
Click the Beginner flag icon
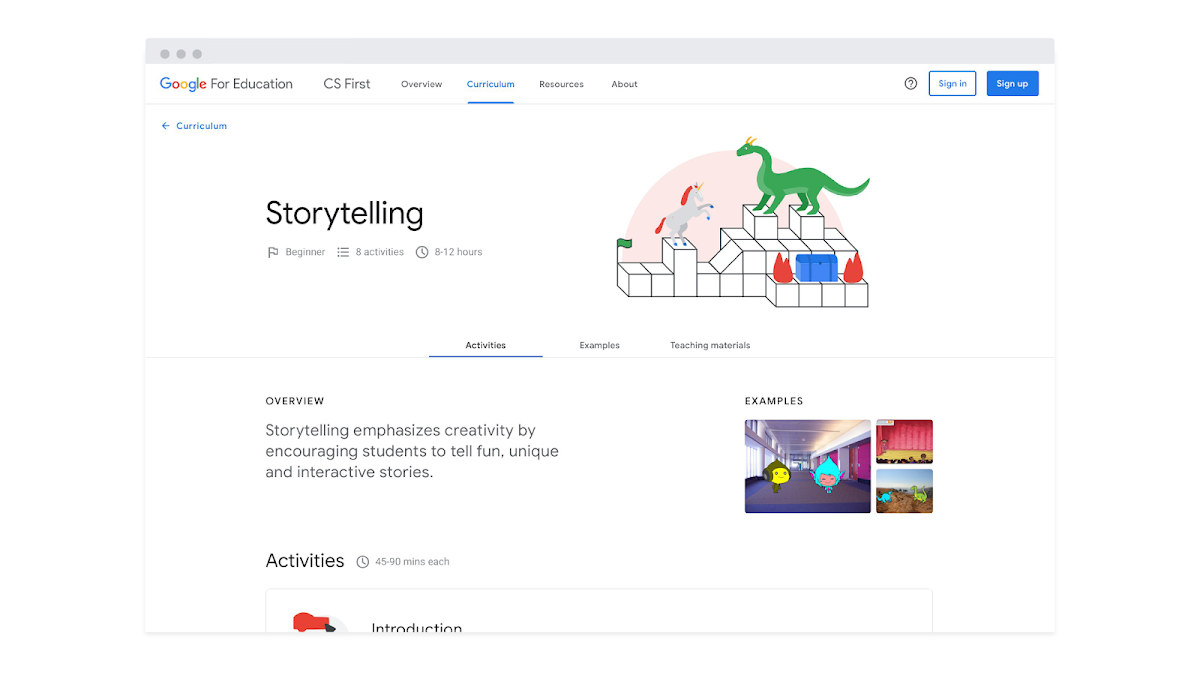tap(273, 253)
